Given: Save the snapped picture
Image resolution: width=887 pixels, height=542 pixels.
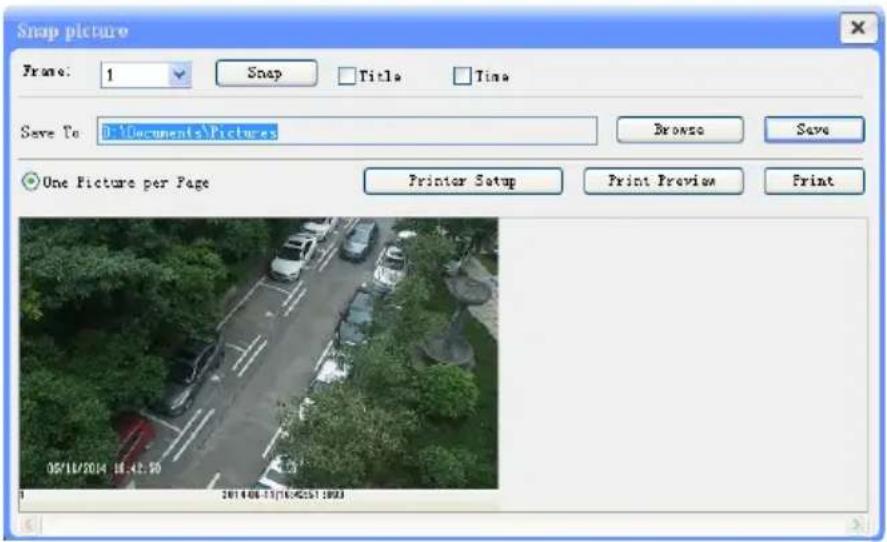Looking at the screenshot, I should (815, 130).
